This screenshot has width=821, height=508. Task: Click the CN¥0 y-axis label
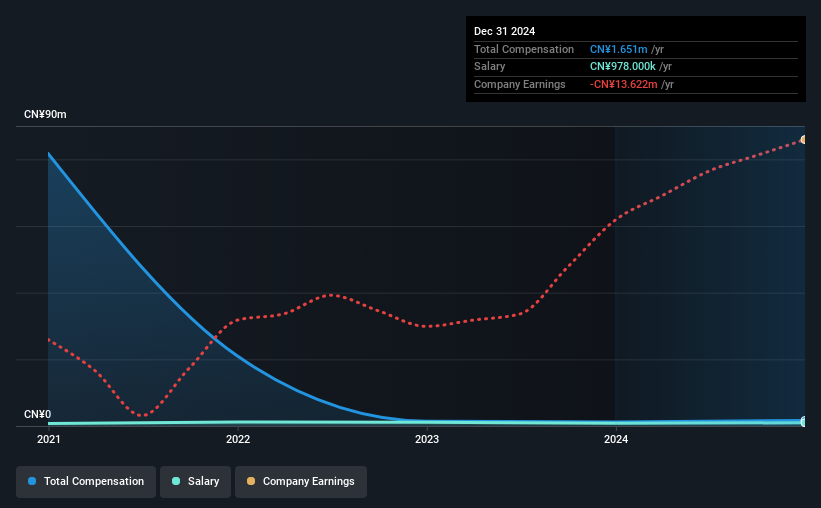click(x=38, y=414)
